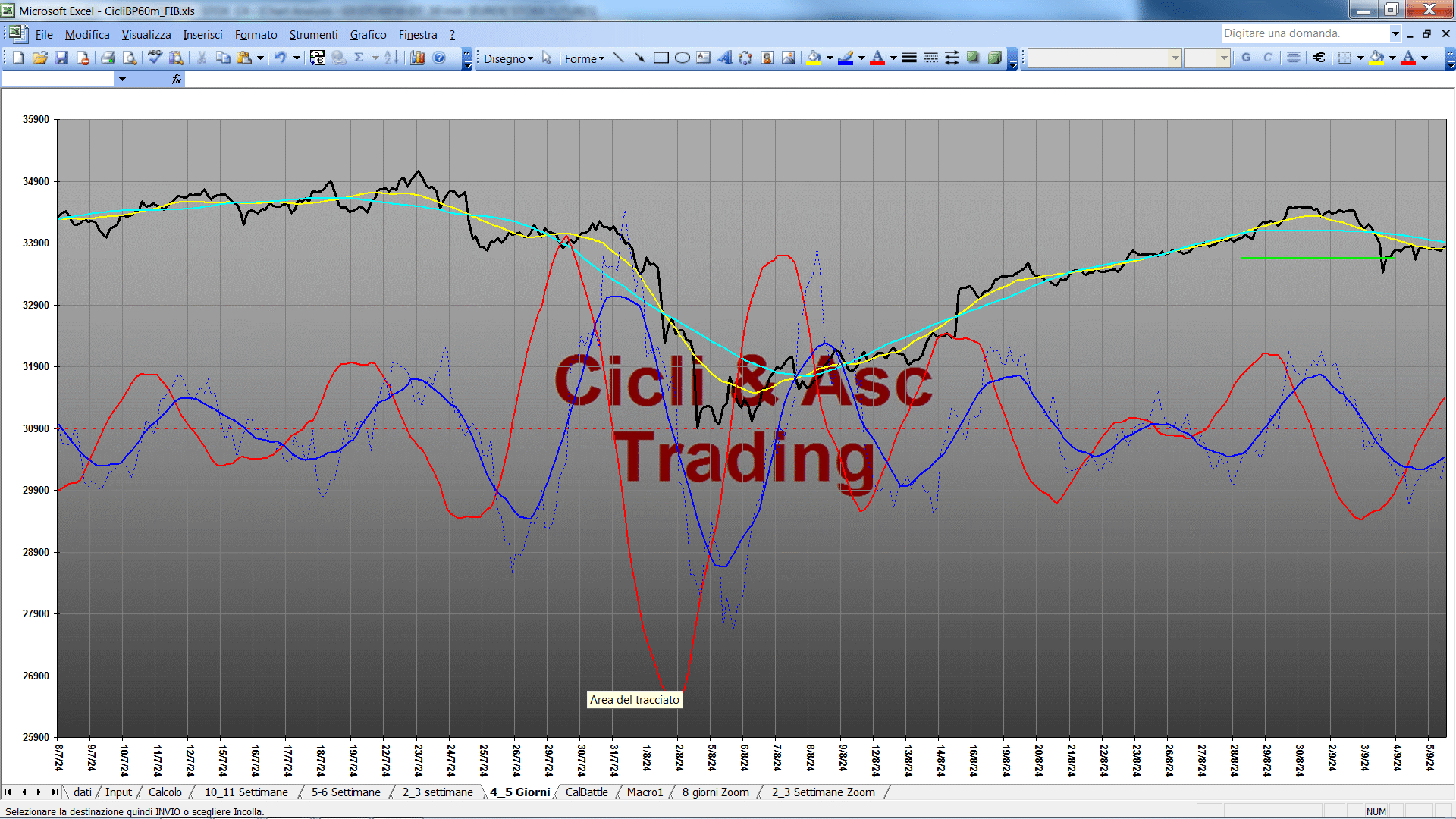
Task: Select the Oval drawing tool
Action: pos(682,58)
